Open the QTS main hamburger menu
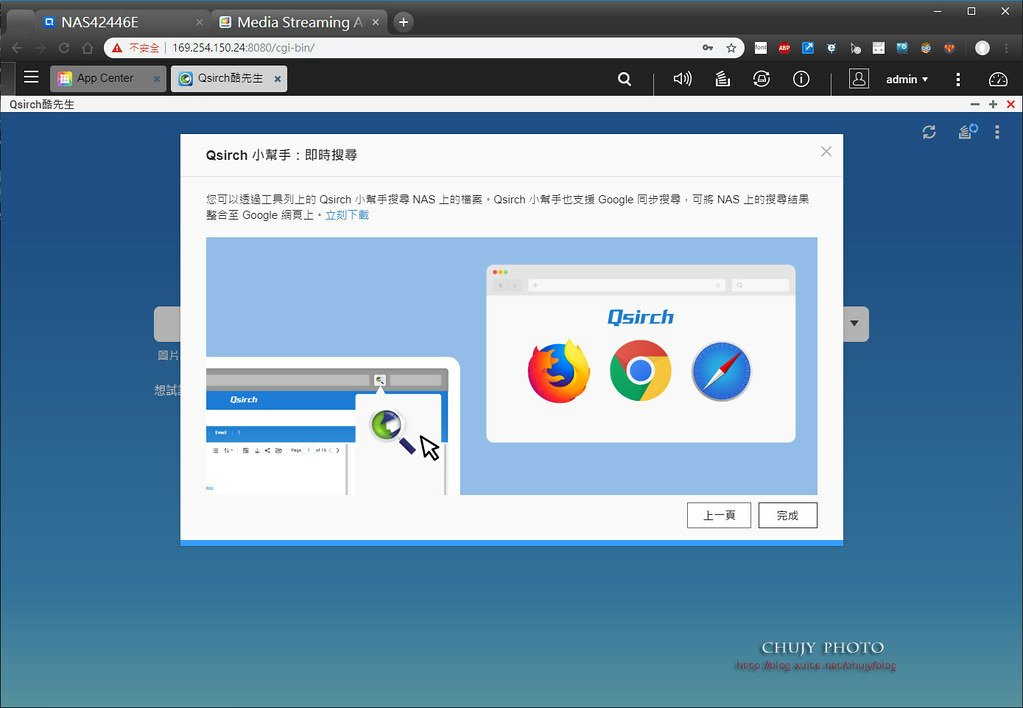This screenshot has height=708, width=1023. [x=31, y=78]
